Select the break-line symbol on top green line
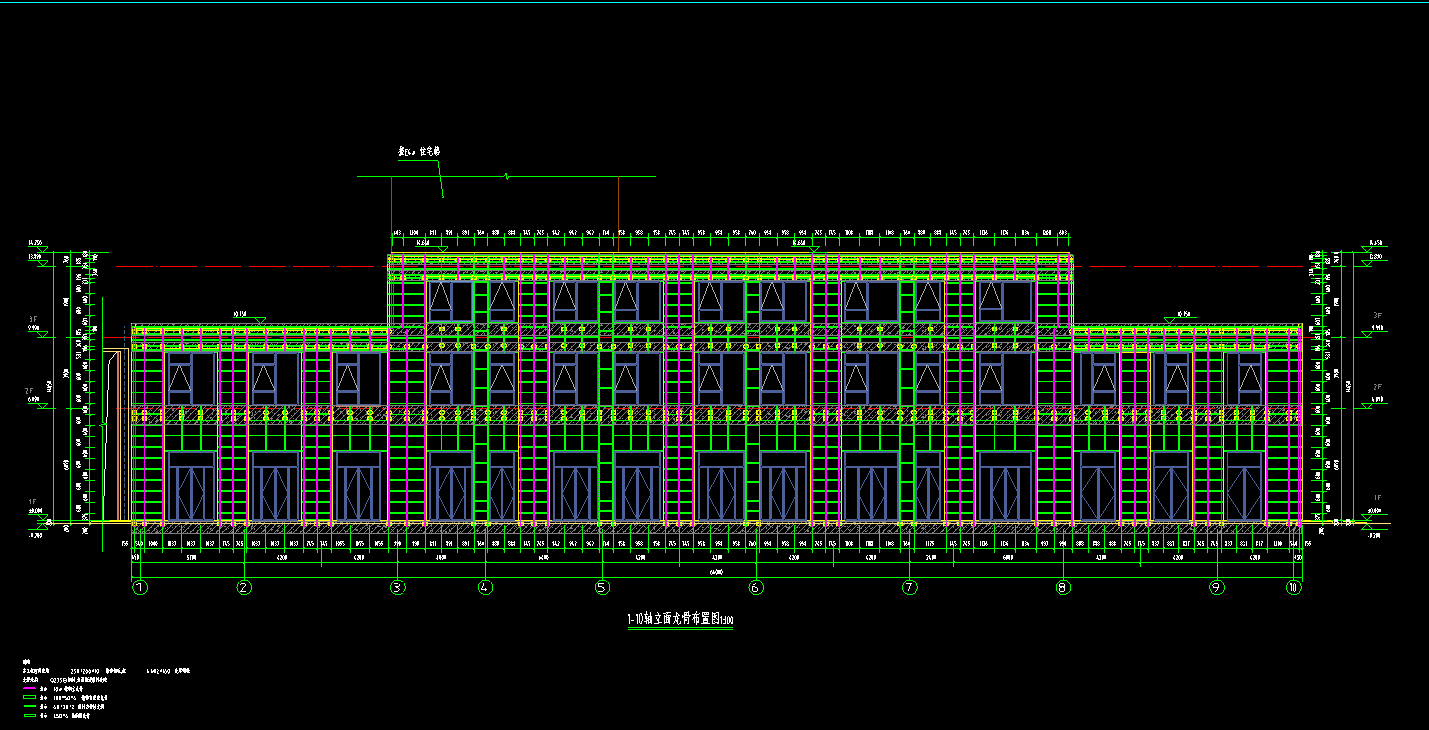The width and height of the screenshot is (1429, 730). 510,177
